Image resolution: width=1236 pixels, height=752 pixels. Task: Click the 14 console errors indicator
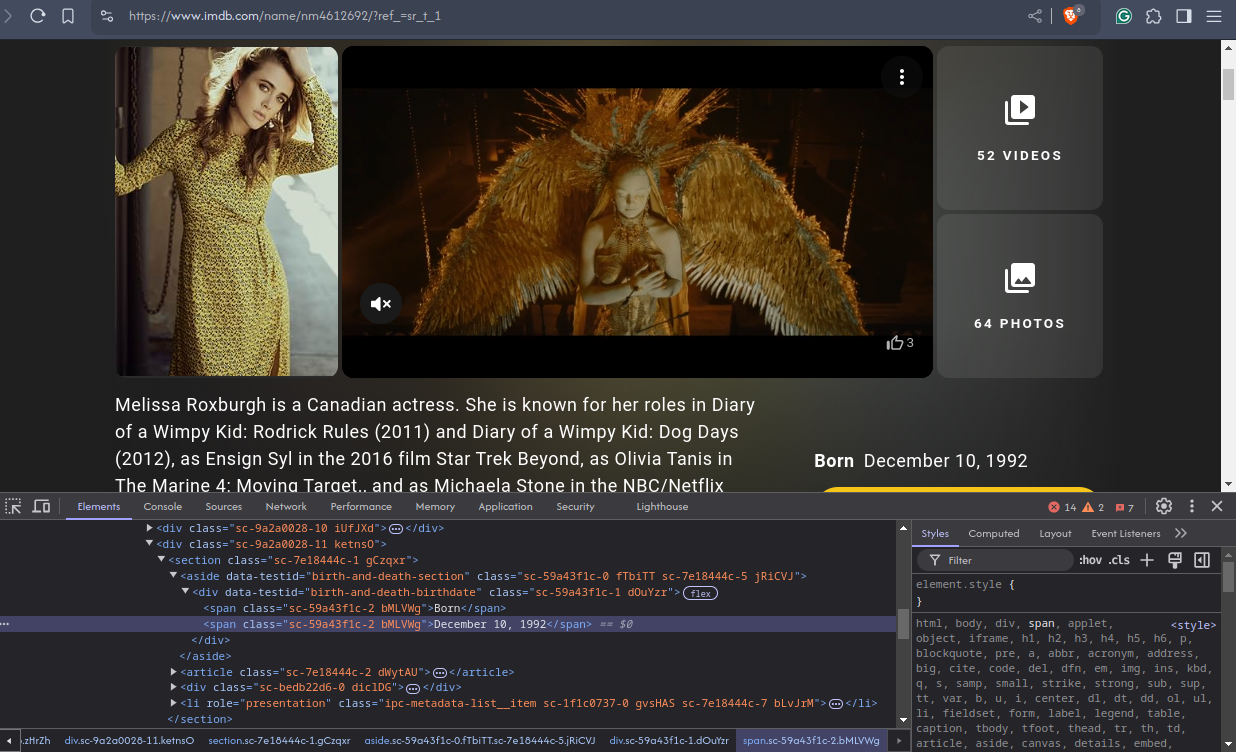coord(1060,507)
